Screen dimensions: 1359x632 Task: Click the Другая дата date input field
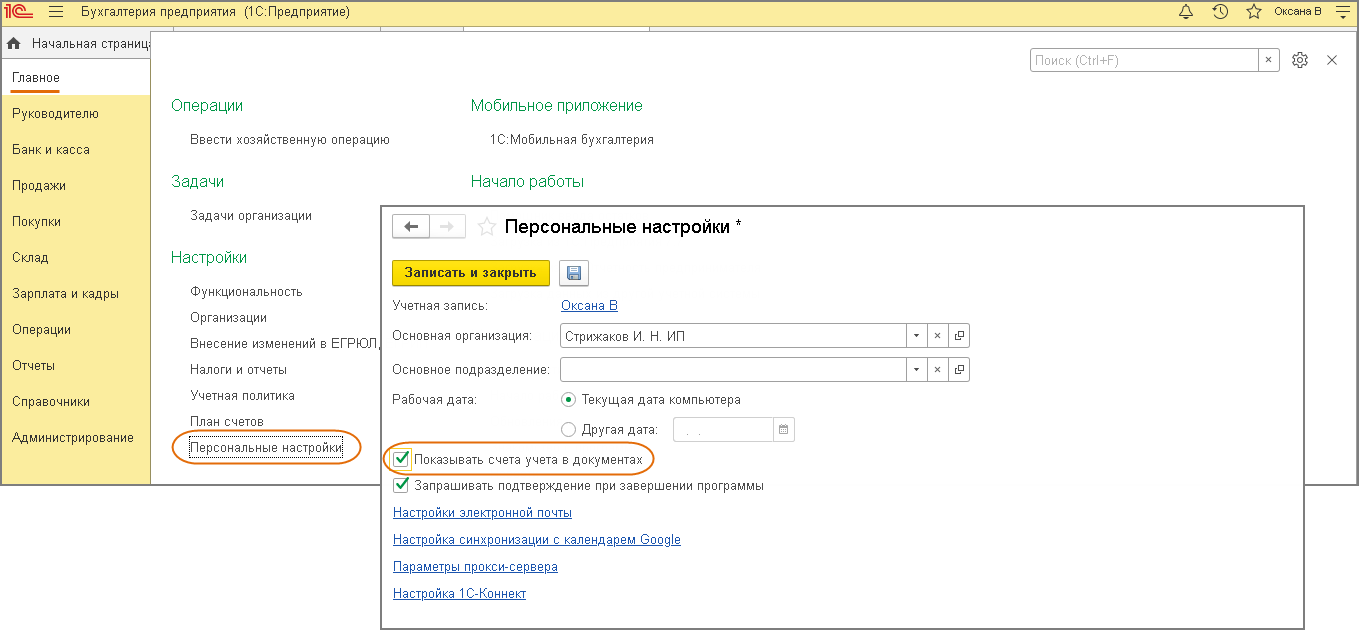724,430
